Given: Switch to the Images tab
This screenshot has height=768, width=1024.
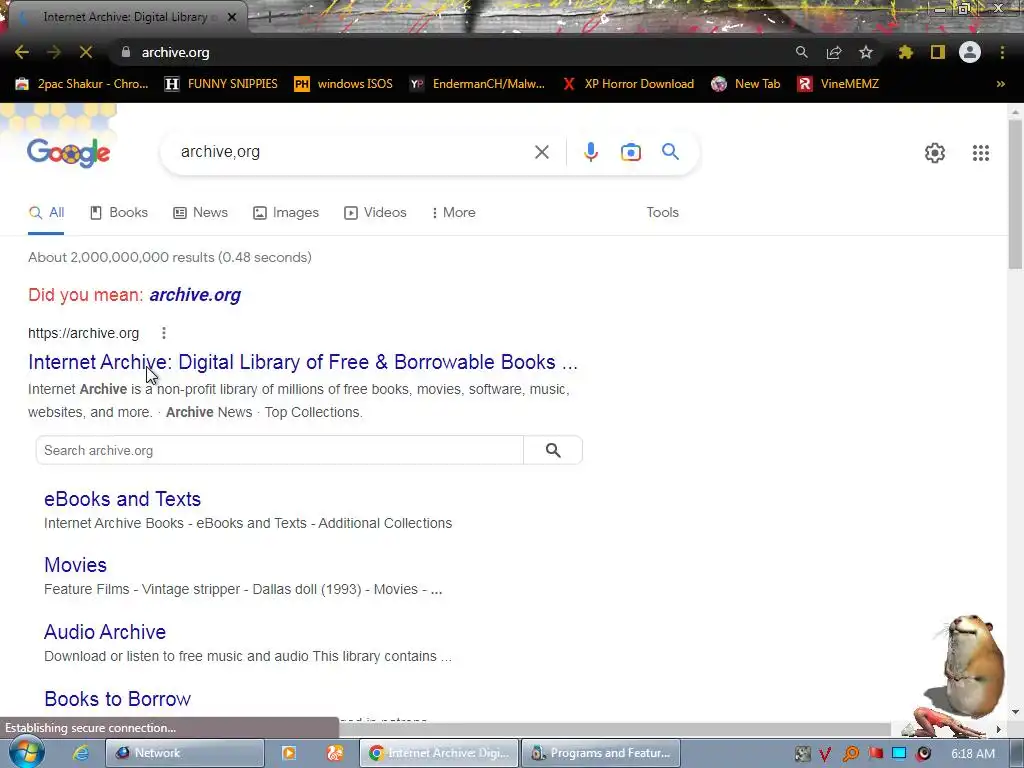Looking at the screenshot, I should [x=286, y=213].
